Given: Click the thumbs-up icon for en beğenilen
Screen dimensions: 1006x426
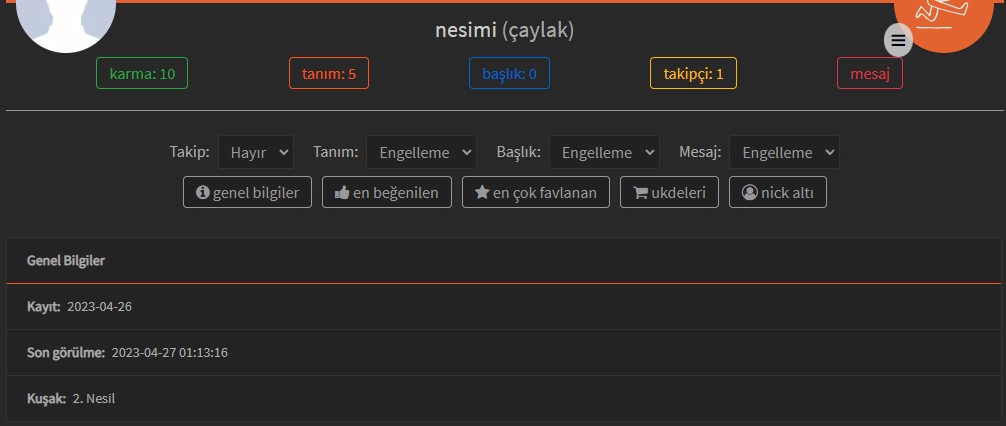Looking at the screenshot, I should click(x=342, y=192).
